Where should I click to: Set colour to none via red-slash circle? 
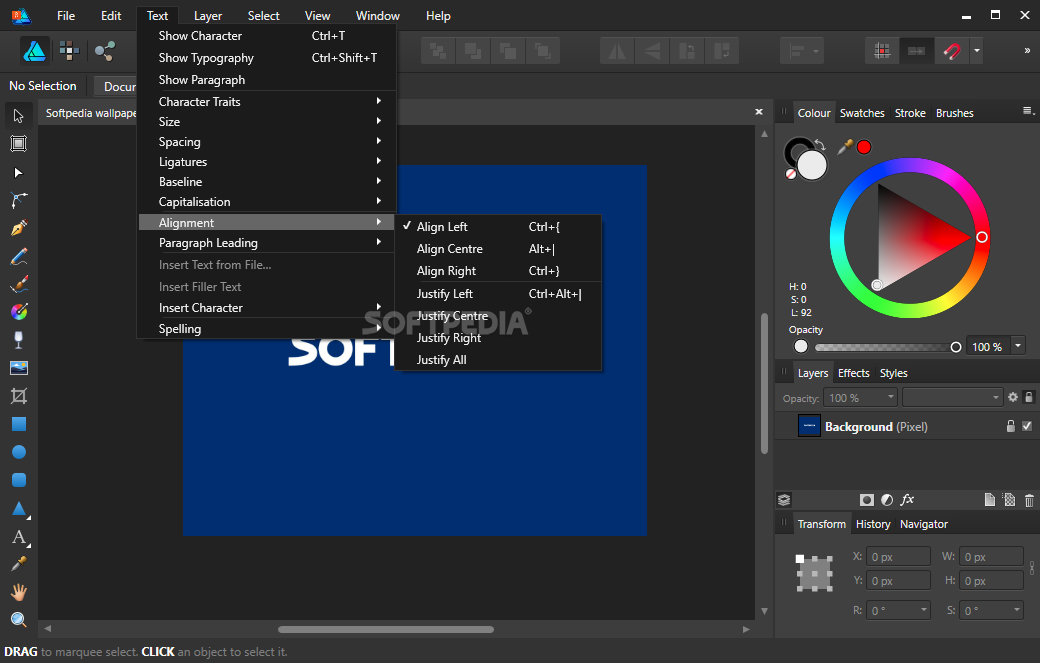791,174
